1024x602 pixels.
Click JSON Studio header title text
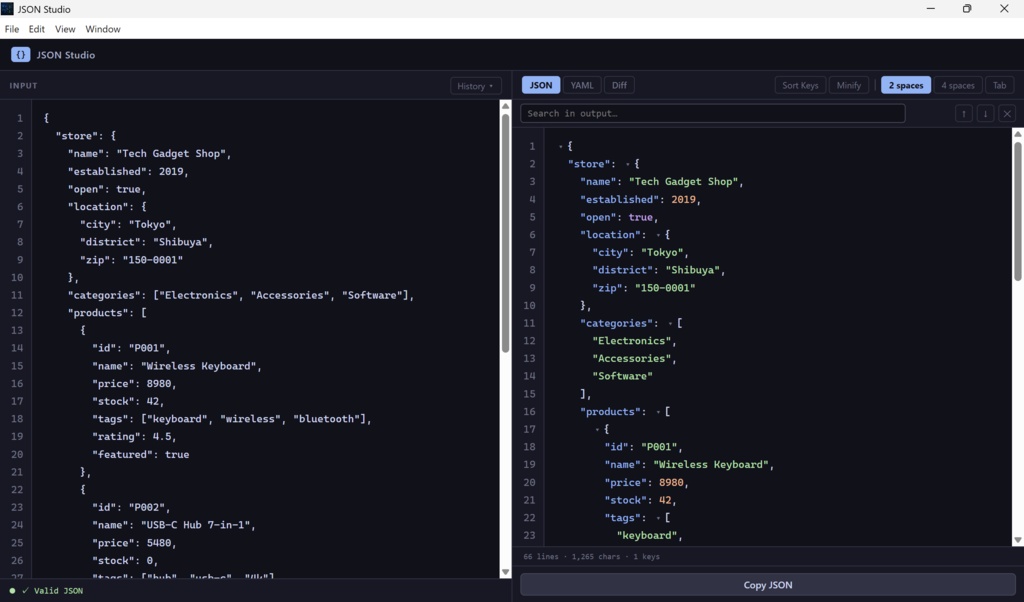click(x=65, y=55)
